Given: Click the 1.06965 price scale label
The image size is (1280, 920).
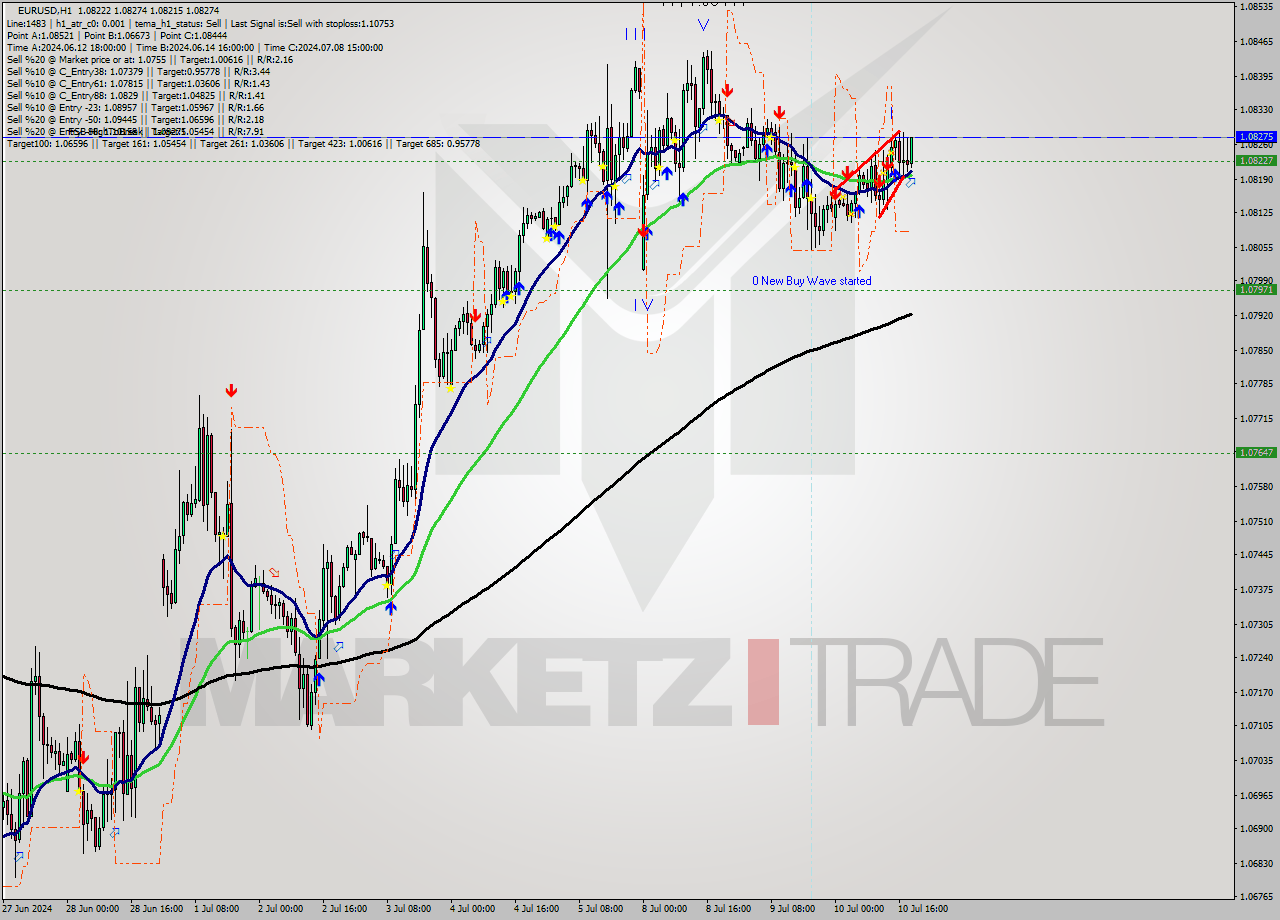Looking at the screenshot, I should pyautogui.click(x=1255, y=795).
